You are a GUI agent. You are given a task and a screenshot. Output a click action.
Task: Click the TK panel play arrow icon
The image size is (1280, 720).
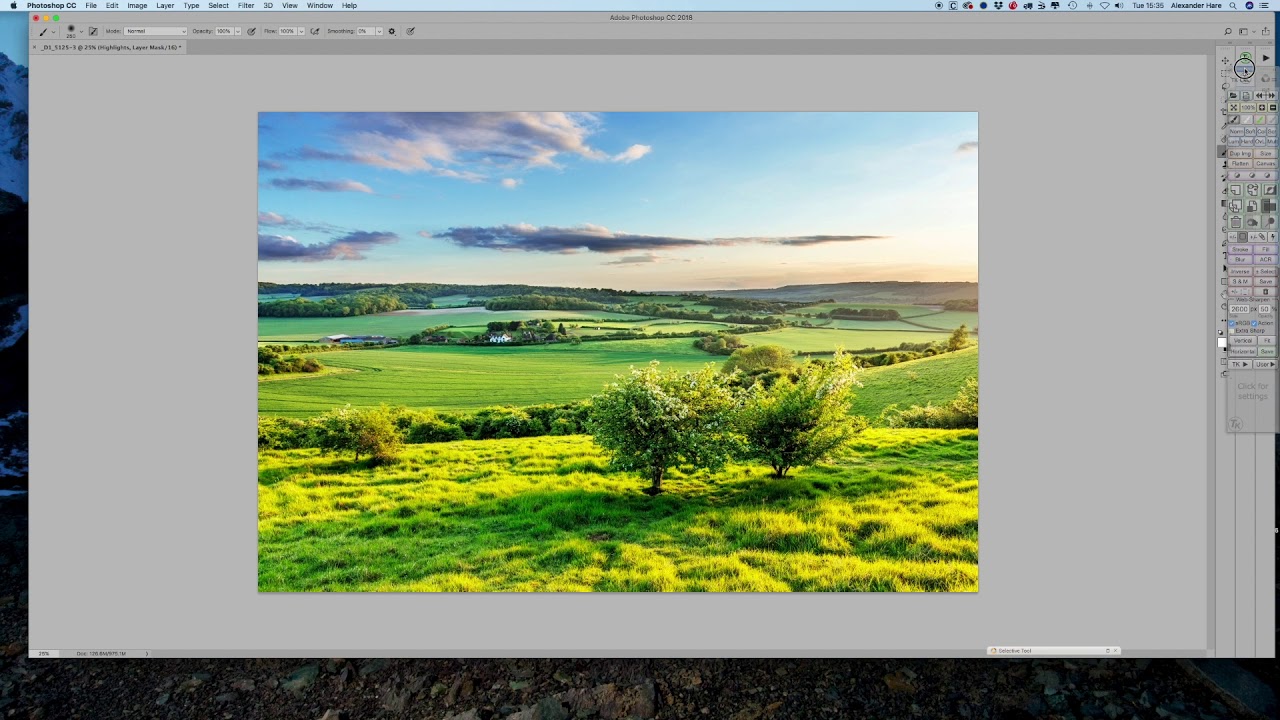pos(1266,58)
